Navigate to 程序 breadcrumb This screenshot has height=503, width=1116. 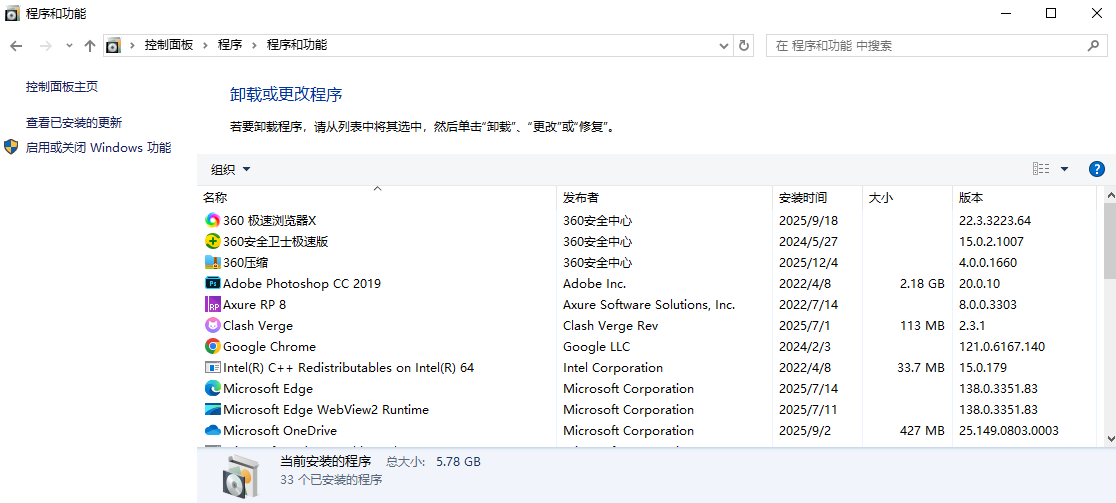(230, 46)
